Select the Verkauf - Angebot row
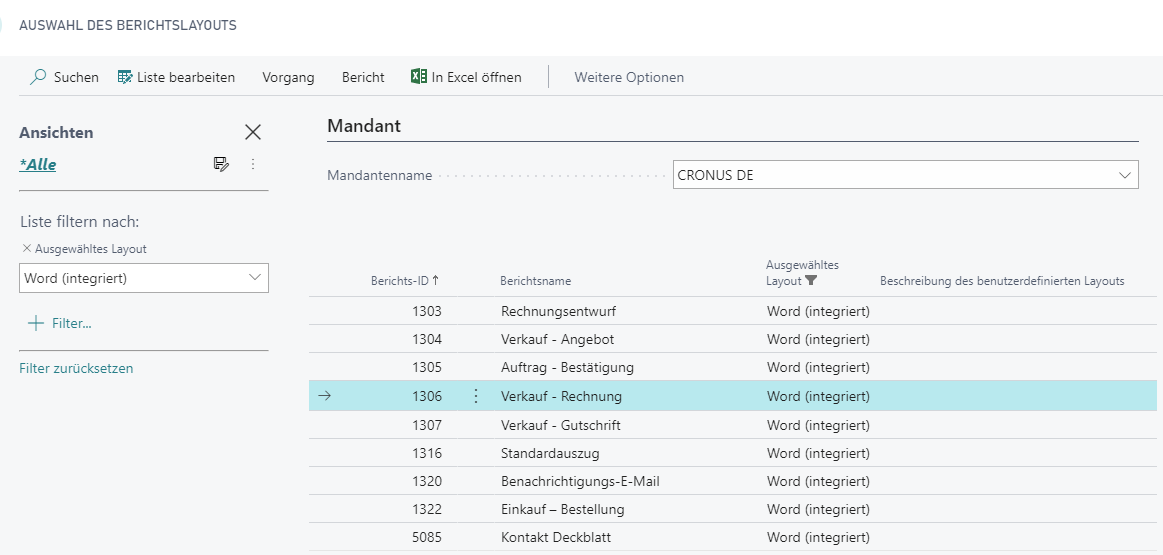 click(x=733, y=339)
